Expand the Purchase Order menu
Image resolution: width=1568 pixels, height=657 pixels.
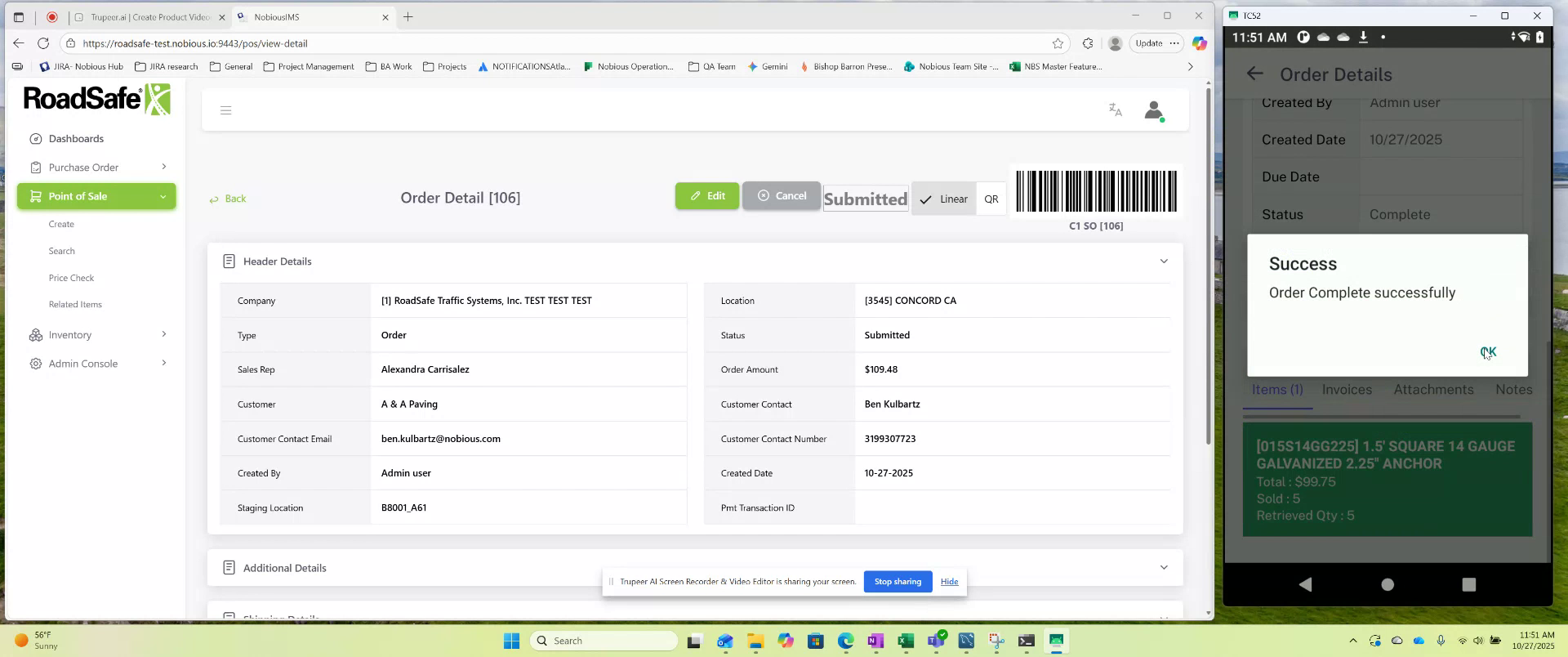tap(97, 167)
